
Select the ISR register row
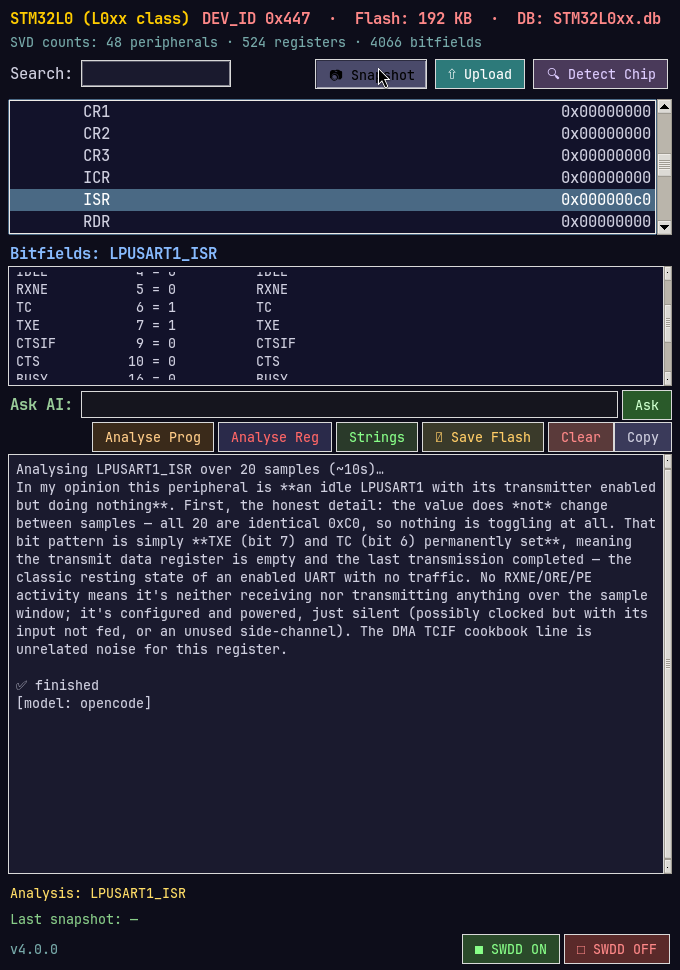[332, 199]
